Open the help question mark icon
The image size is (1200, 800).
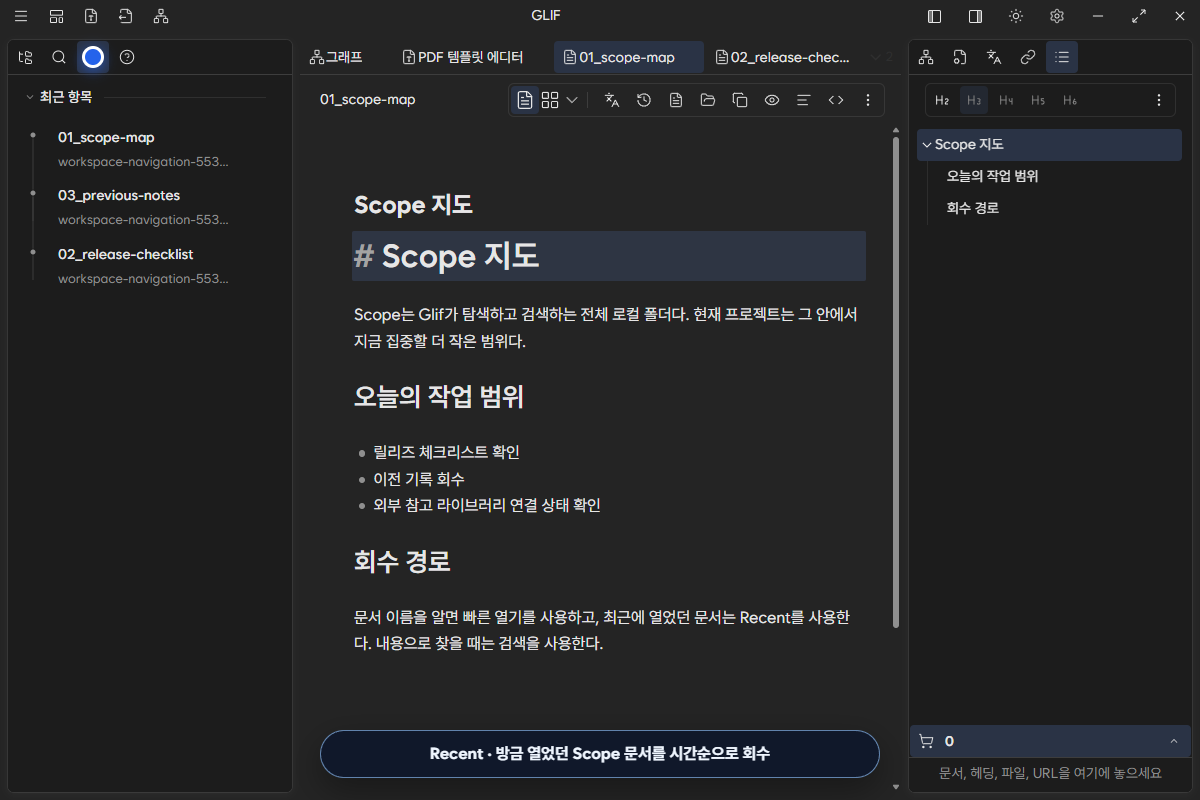click(x=127, y=57)
